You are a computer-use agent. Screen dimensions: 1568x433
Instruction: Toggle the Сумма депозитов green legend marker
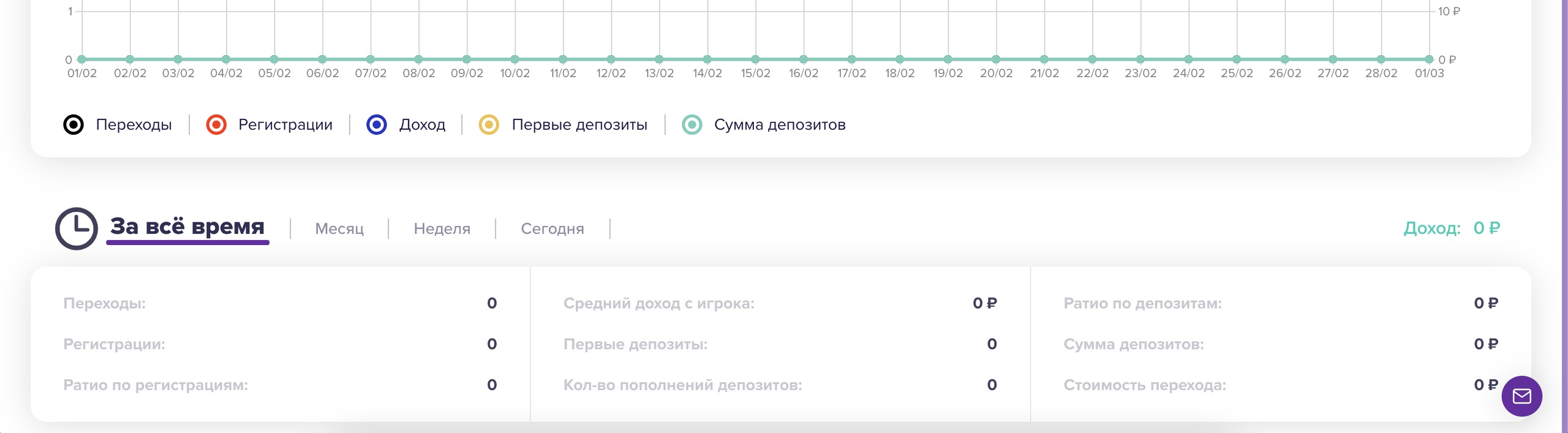click(x=692, y=125)
